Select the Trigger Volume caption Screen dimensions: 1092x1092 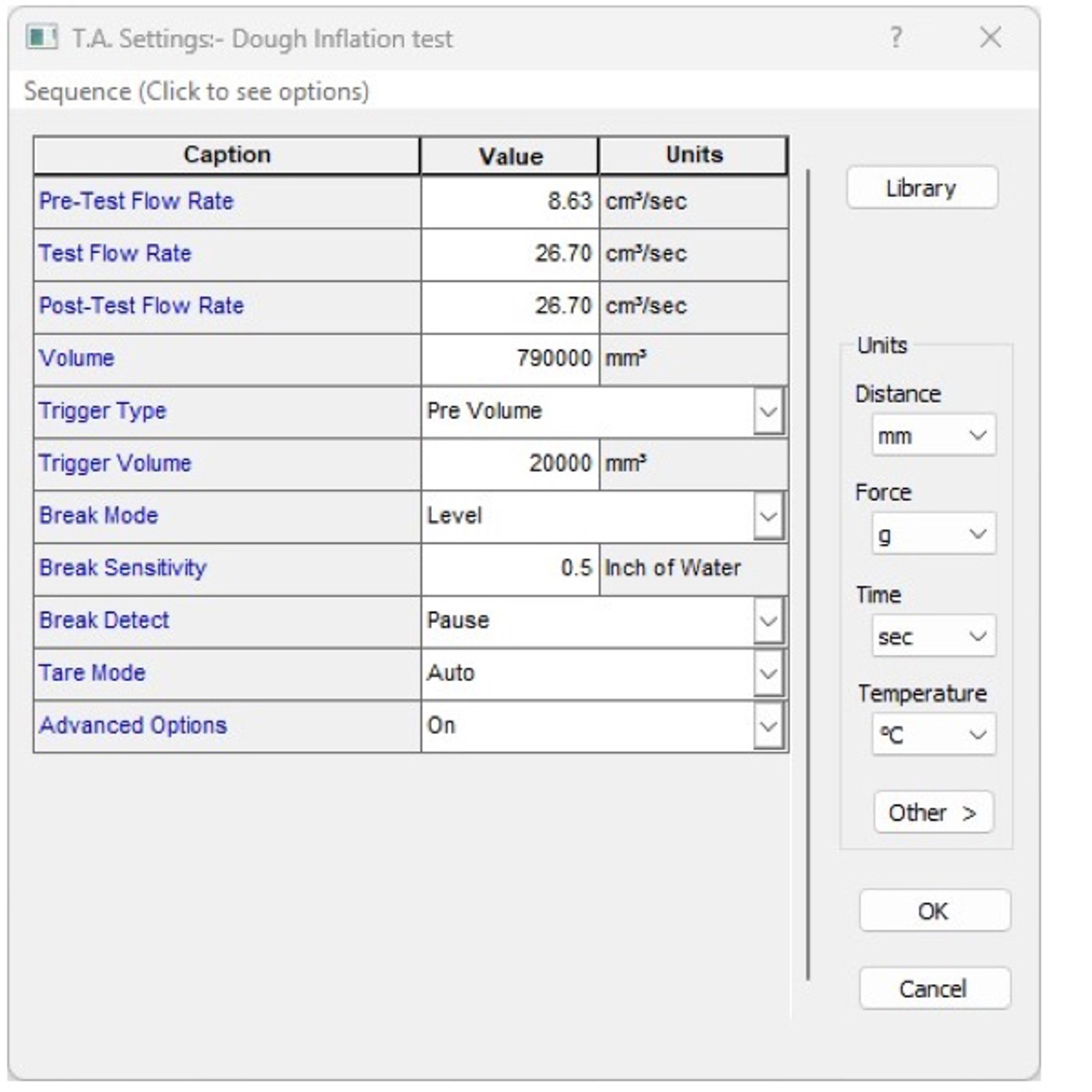click(227, 464)
